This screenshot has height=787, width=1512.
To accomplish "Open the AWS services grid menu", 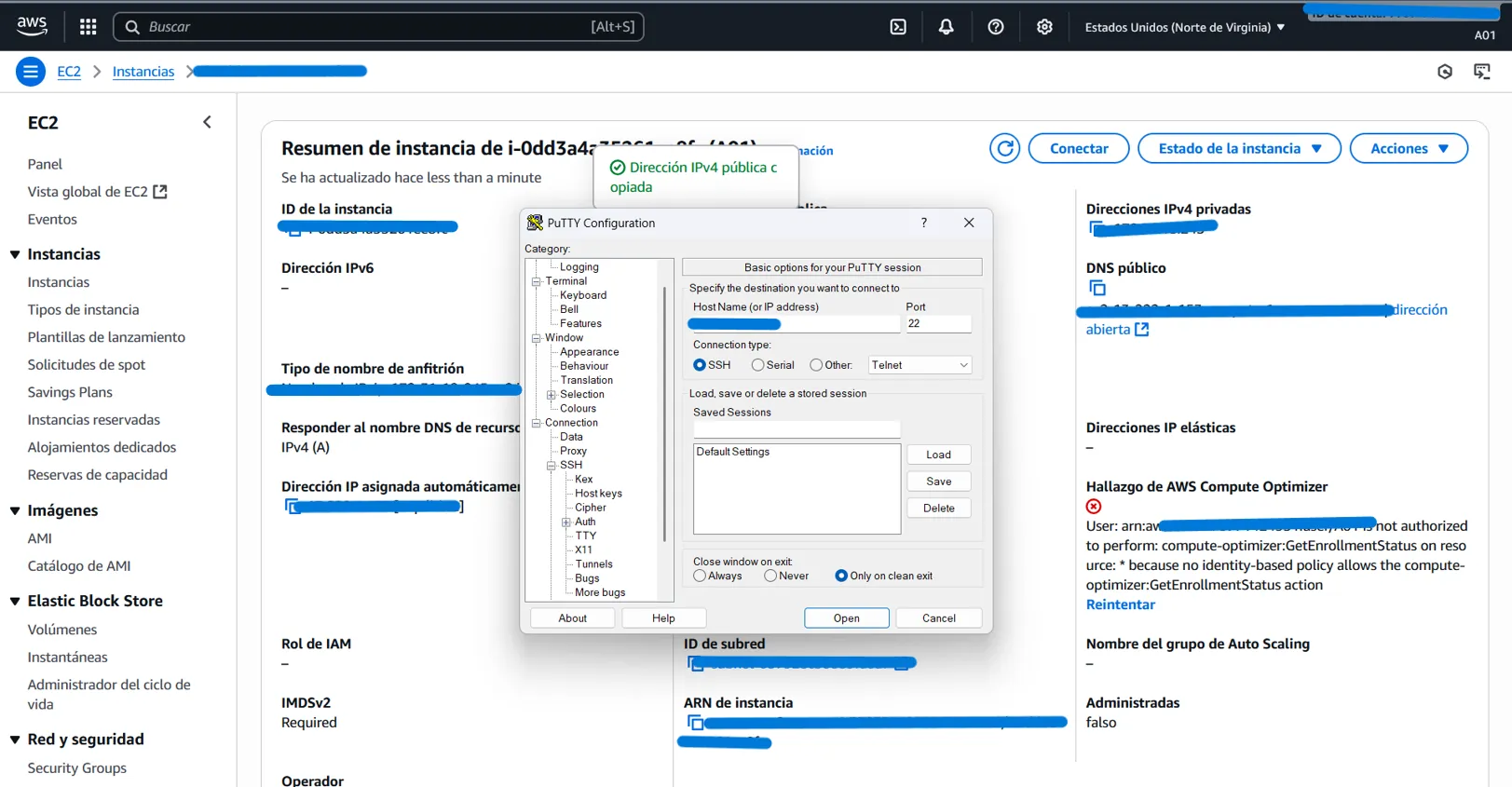I will coord(88,27).
